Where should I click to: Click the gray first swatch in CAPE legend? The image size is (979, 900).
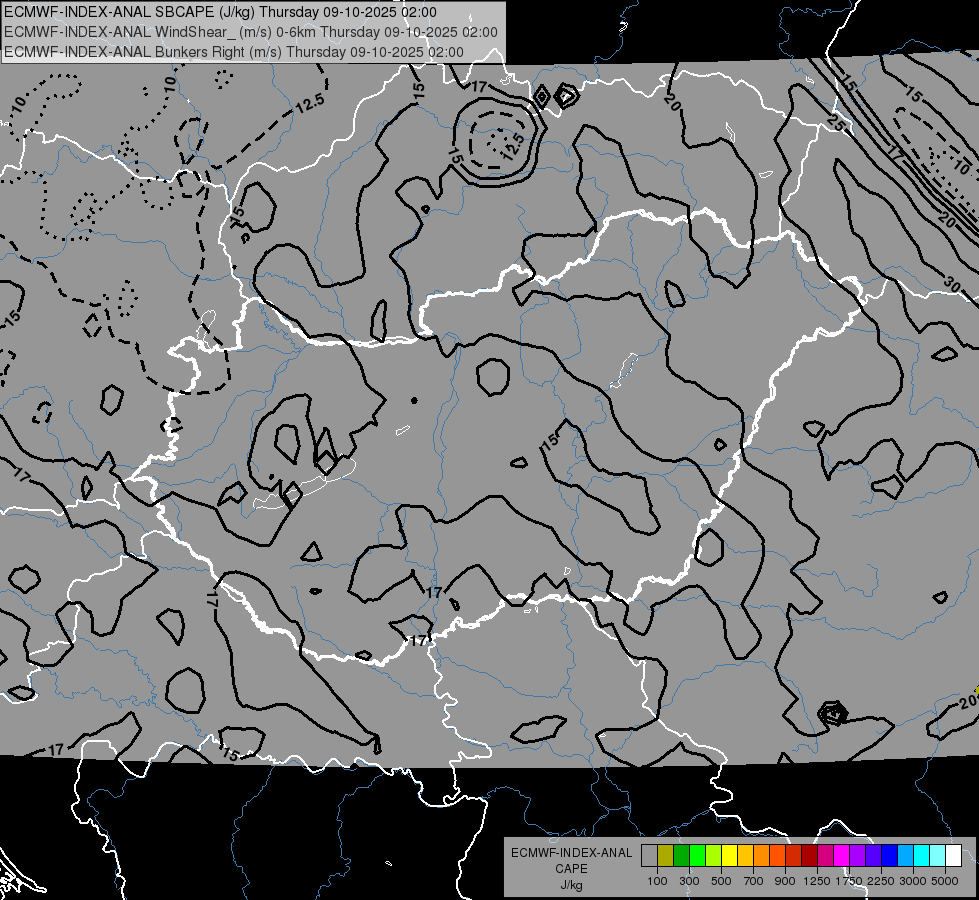pyautogui.click(x=649, y=856)
